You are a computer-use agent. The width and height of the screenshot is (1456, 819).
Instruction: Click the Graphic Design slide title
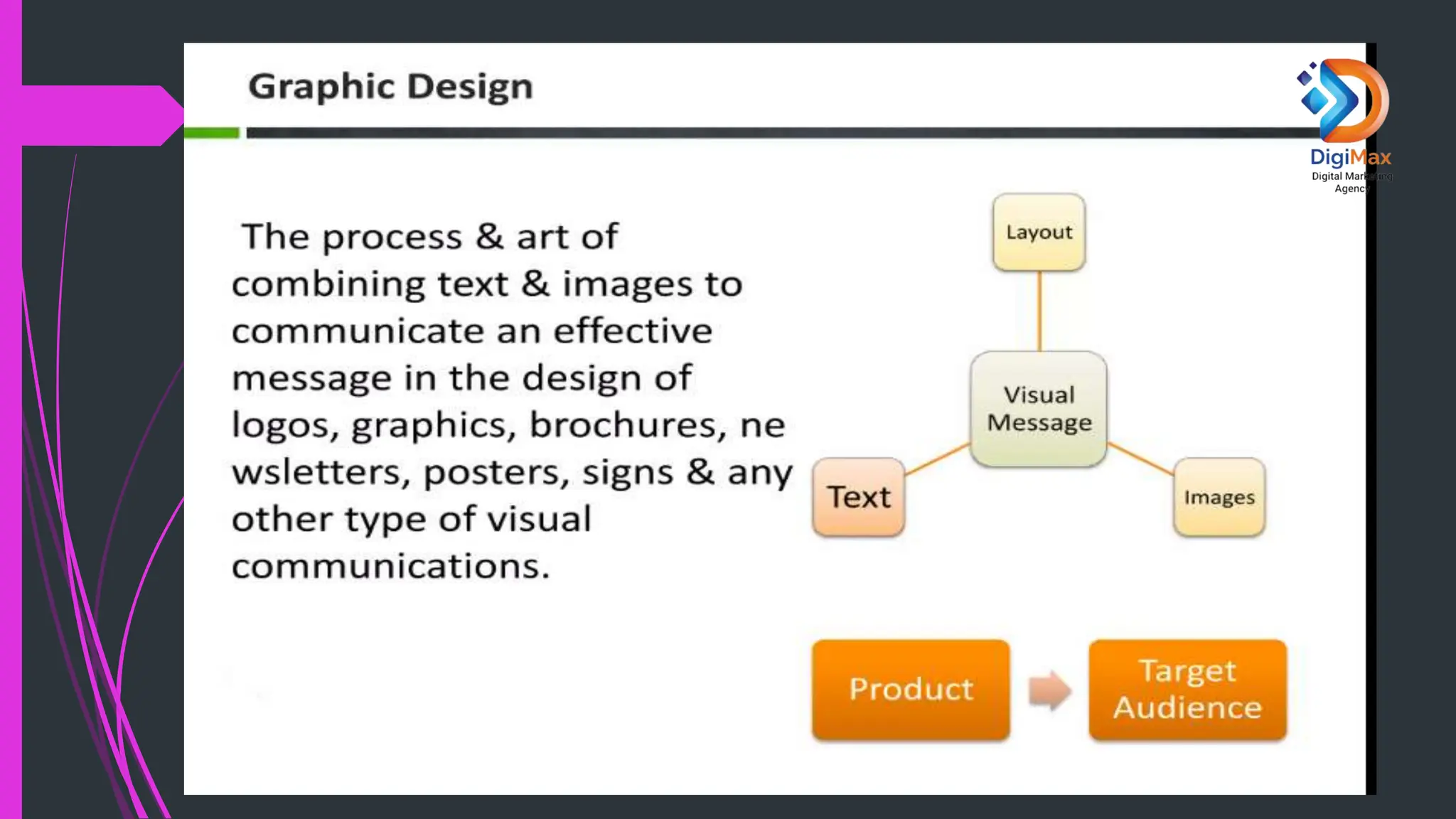[390, 87]
